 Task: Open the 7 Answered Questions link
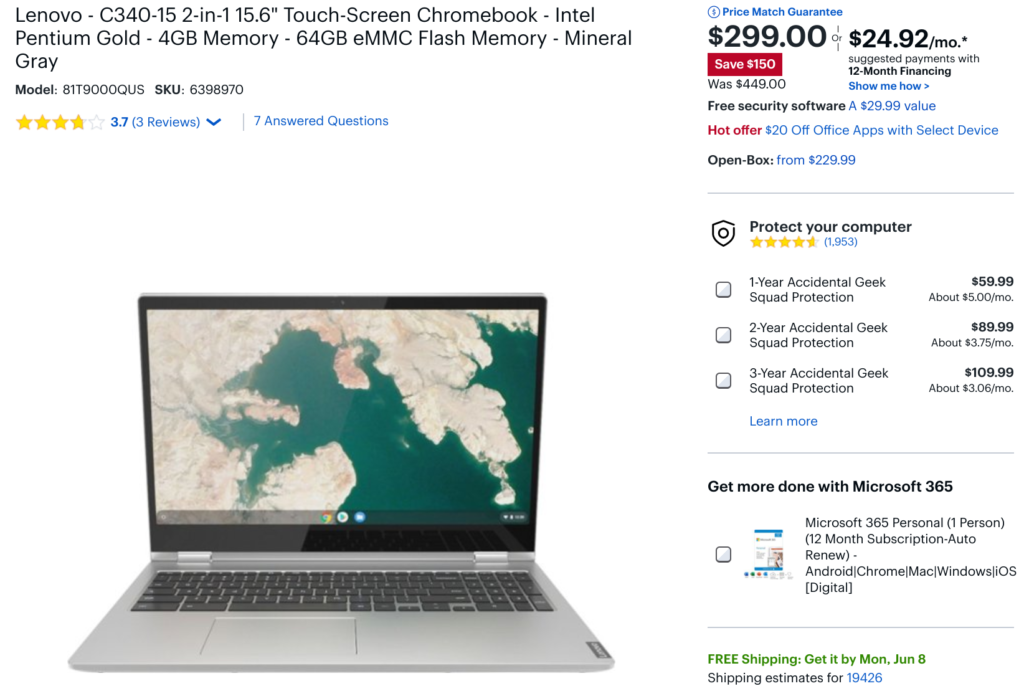(x=321, y=121)
